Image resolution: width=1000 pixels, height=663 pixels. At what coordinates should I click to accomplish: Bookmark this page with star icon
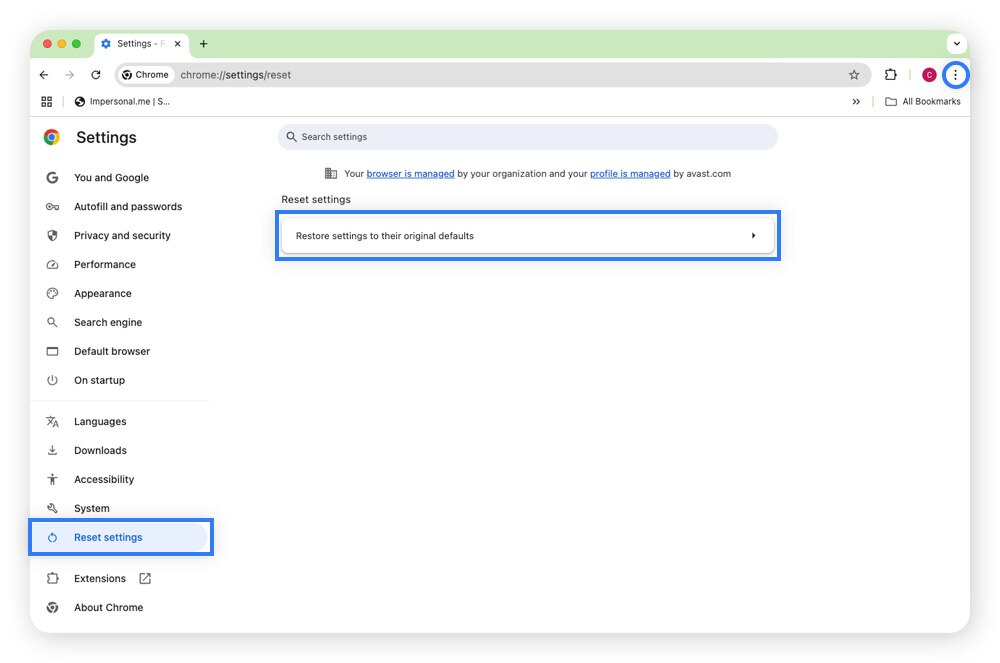[854, 75]
